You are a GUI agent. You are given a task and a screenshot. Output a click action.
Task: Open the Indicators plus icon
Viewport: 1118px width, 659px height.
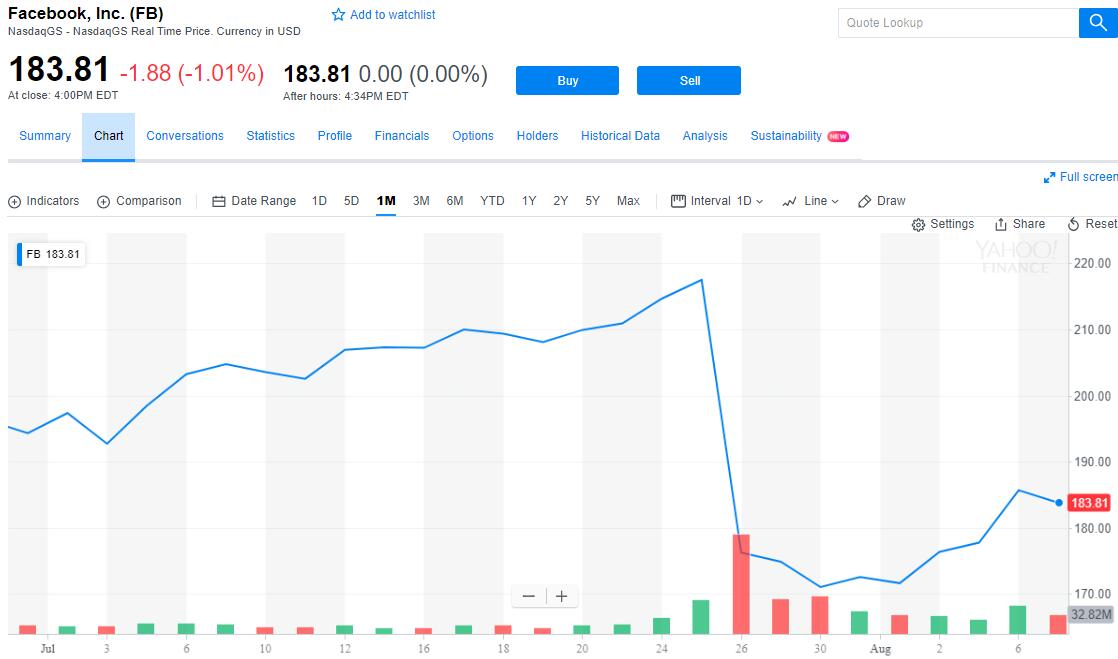[15, 202]
